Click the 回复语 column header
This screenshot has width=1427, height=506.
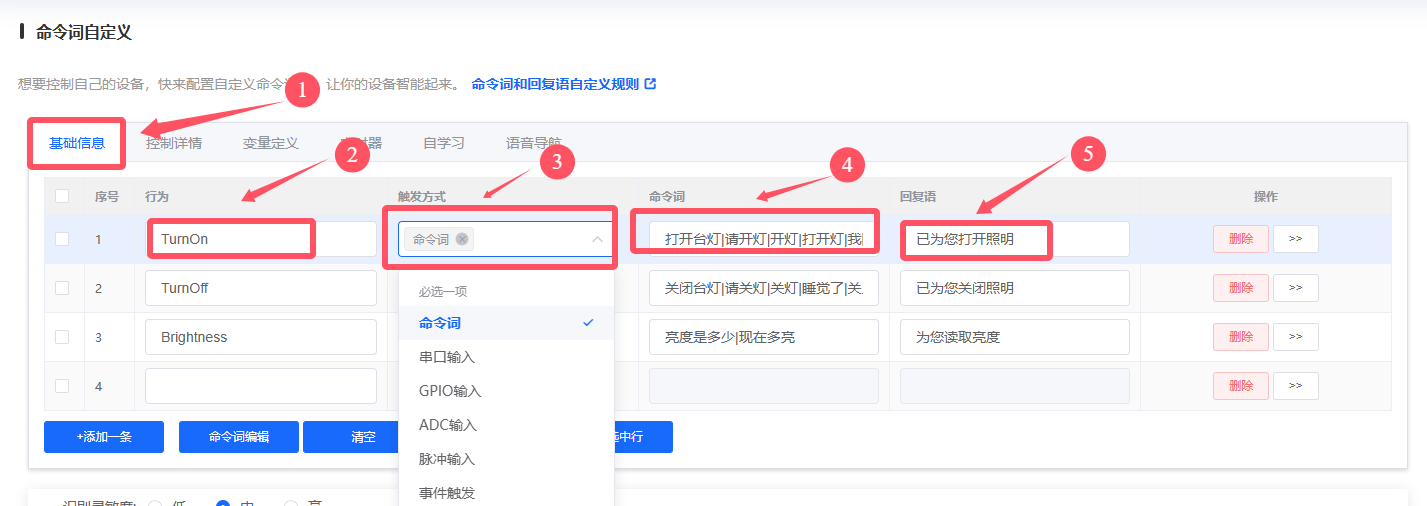coord(918,197)
